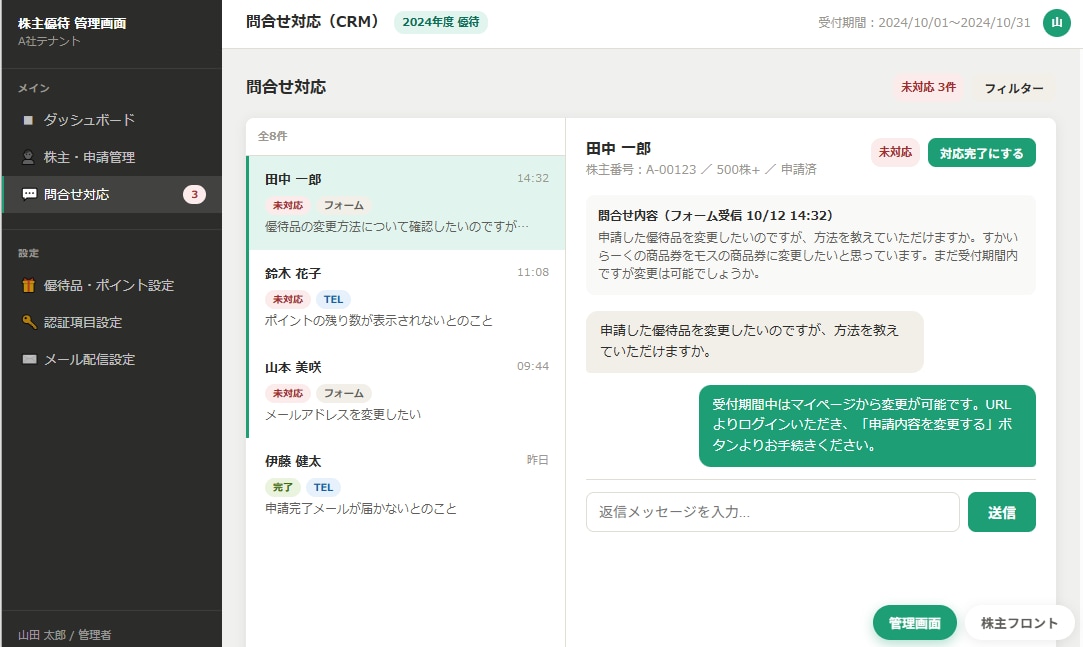
Task: Click the key icon beside 認証項目設定
Action: tap(29, 322)
